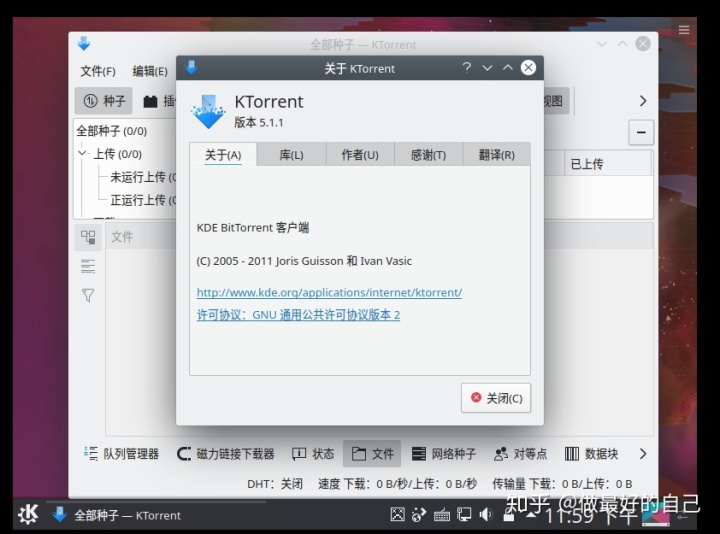Click the KTorrent icon at left of the dialog title bar
720x534 pixels.
tap(191, 68)
